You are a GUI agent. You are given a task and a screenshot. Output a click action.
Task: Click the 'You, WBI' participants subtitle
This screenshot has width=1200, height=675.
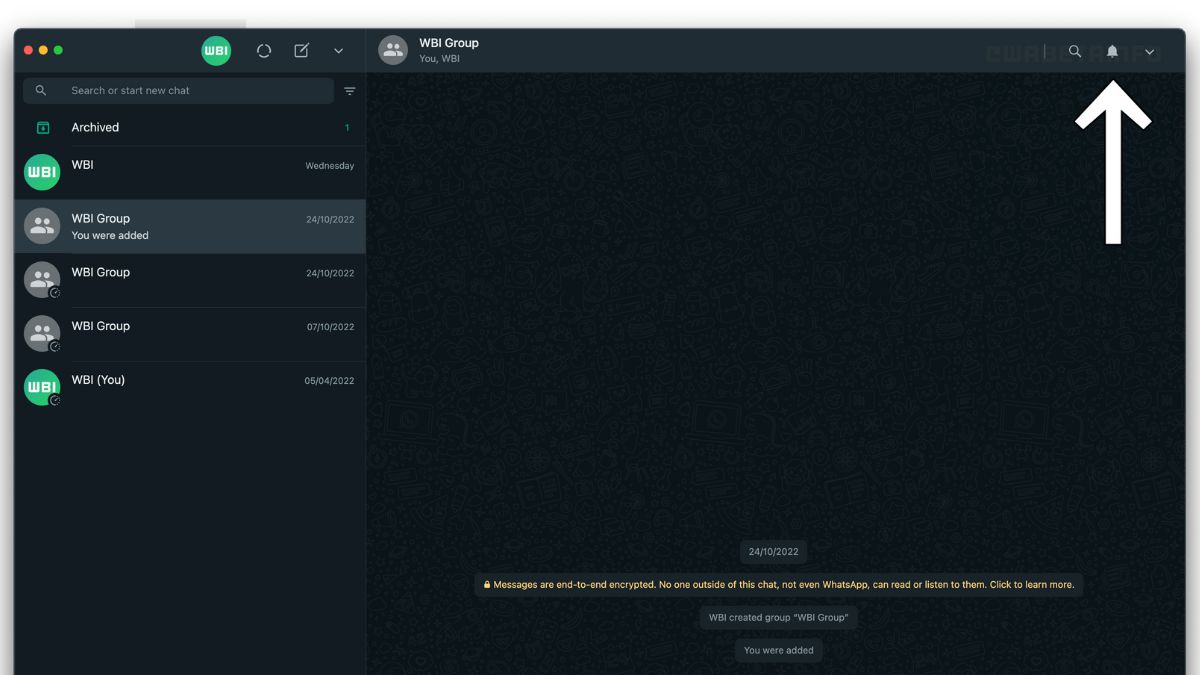[x=440, y=59]
